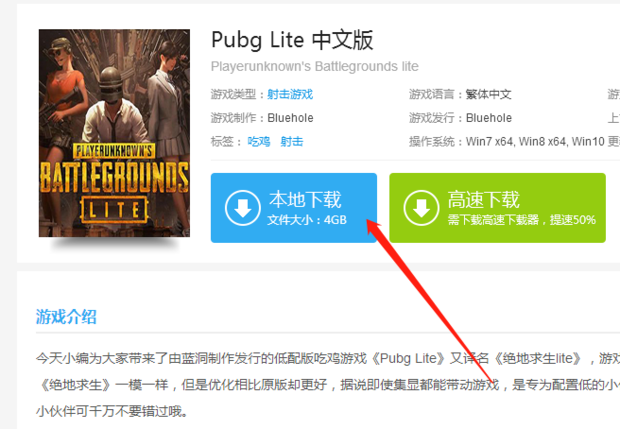Click the 游戏介绍 section heading
The height and width of the screenshot is (429, 620).
point(66,317)
